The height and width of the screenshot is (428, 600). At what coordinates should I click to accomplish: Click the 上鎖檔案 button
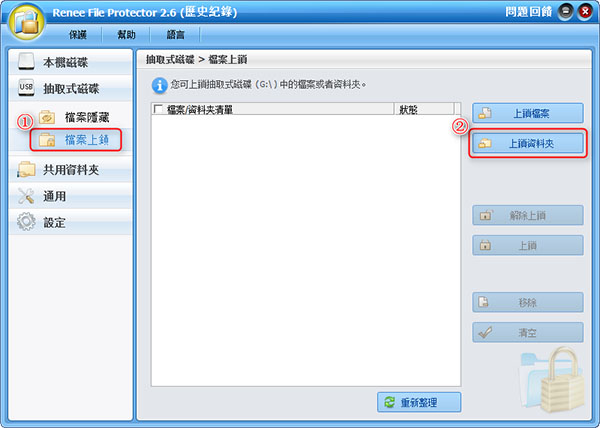pyautogui.click(x=528, y=113)
